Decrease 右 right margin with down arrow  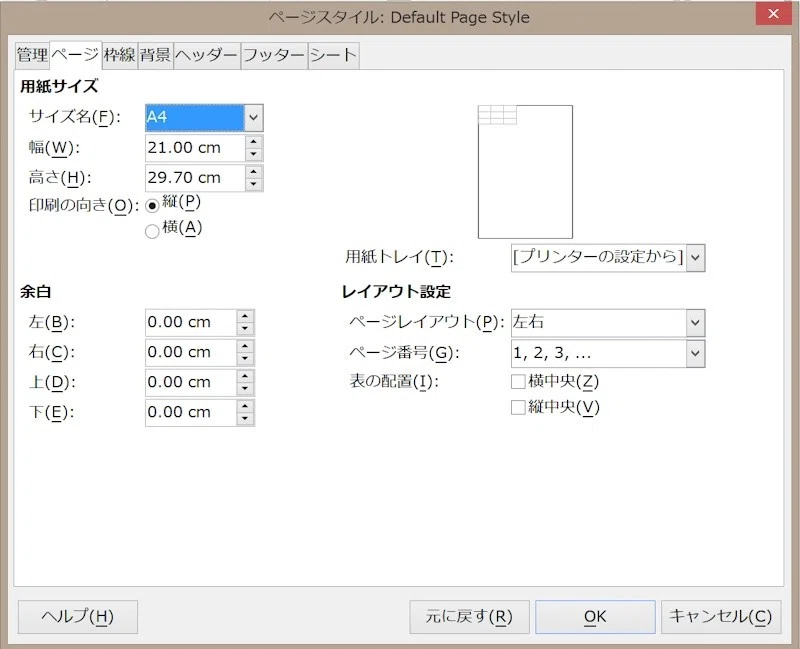point(245,359)
